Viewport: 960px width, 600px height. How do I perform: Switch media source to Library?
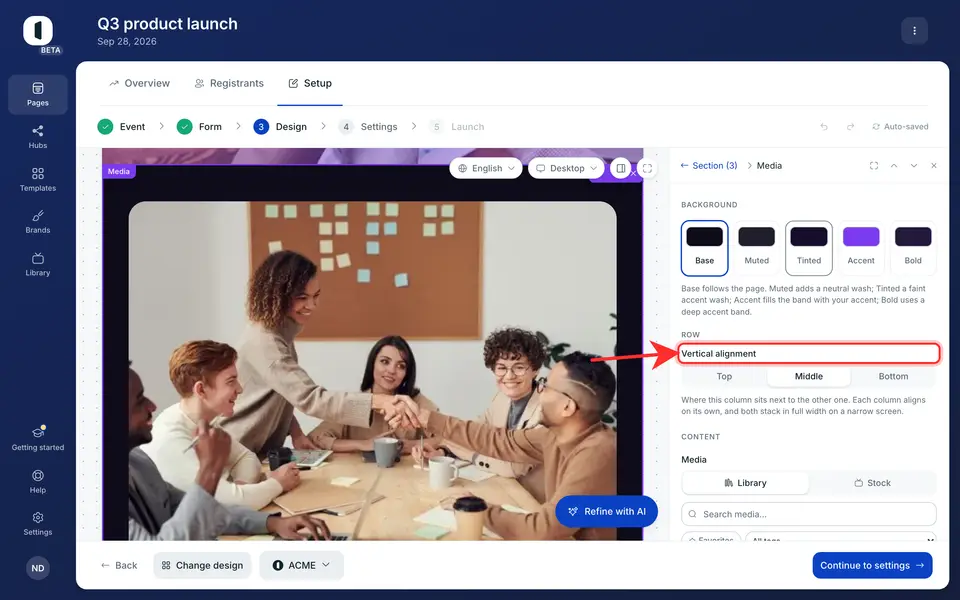[x=745, y=483]
